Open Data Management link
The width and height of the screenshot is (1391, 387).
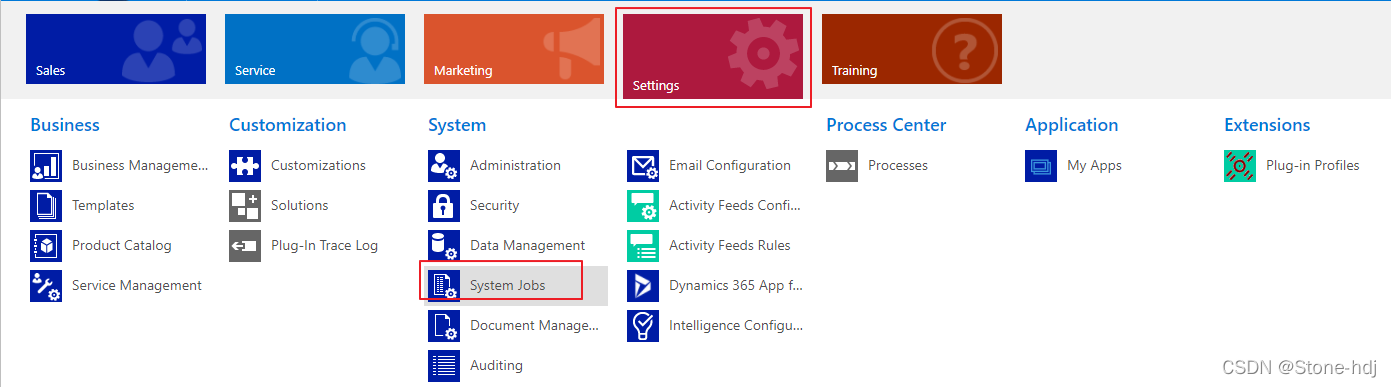[527, 245]
